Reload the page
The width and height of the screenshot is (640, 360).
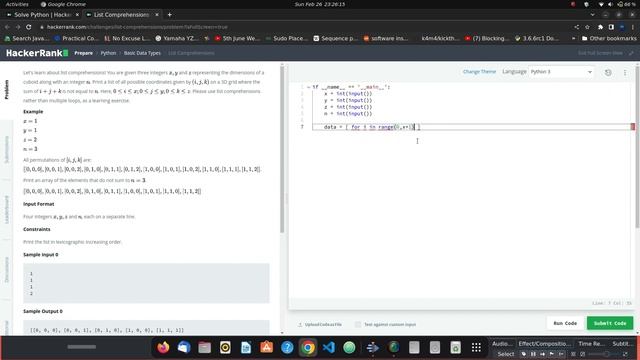(x=29, y=27)
